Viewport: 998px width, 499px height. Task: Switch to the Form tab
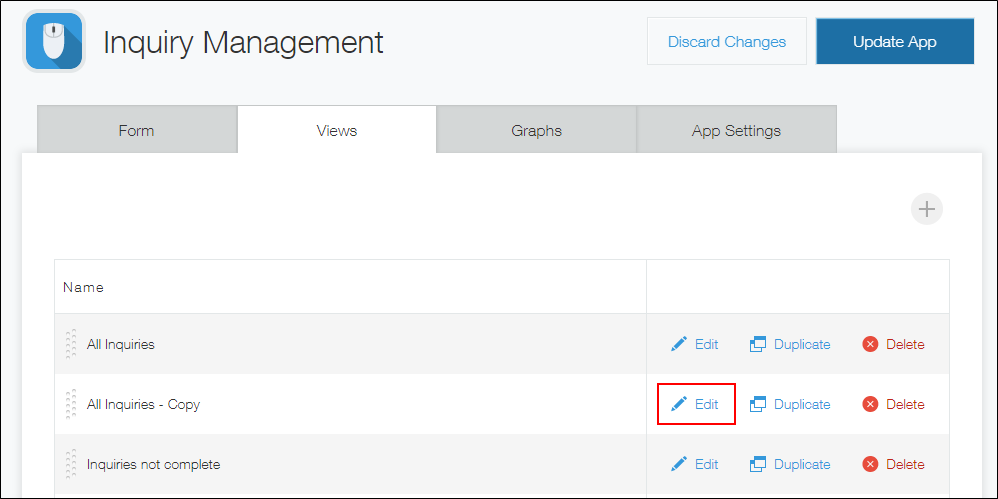136,130
